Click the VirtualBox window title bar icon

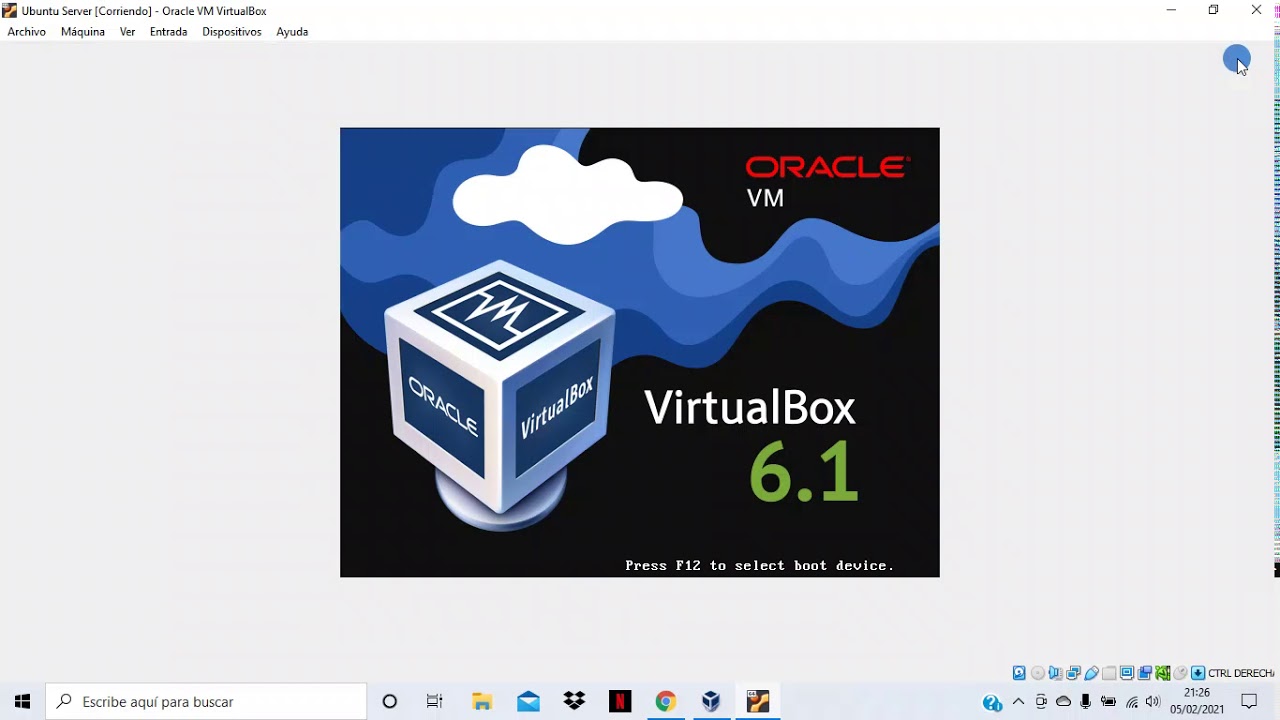[10, 11]
